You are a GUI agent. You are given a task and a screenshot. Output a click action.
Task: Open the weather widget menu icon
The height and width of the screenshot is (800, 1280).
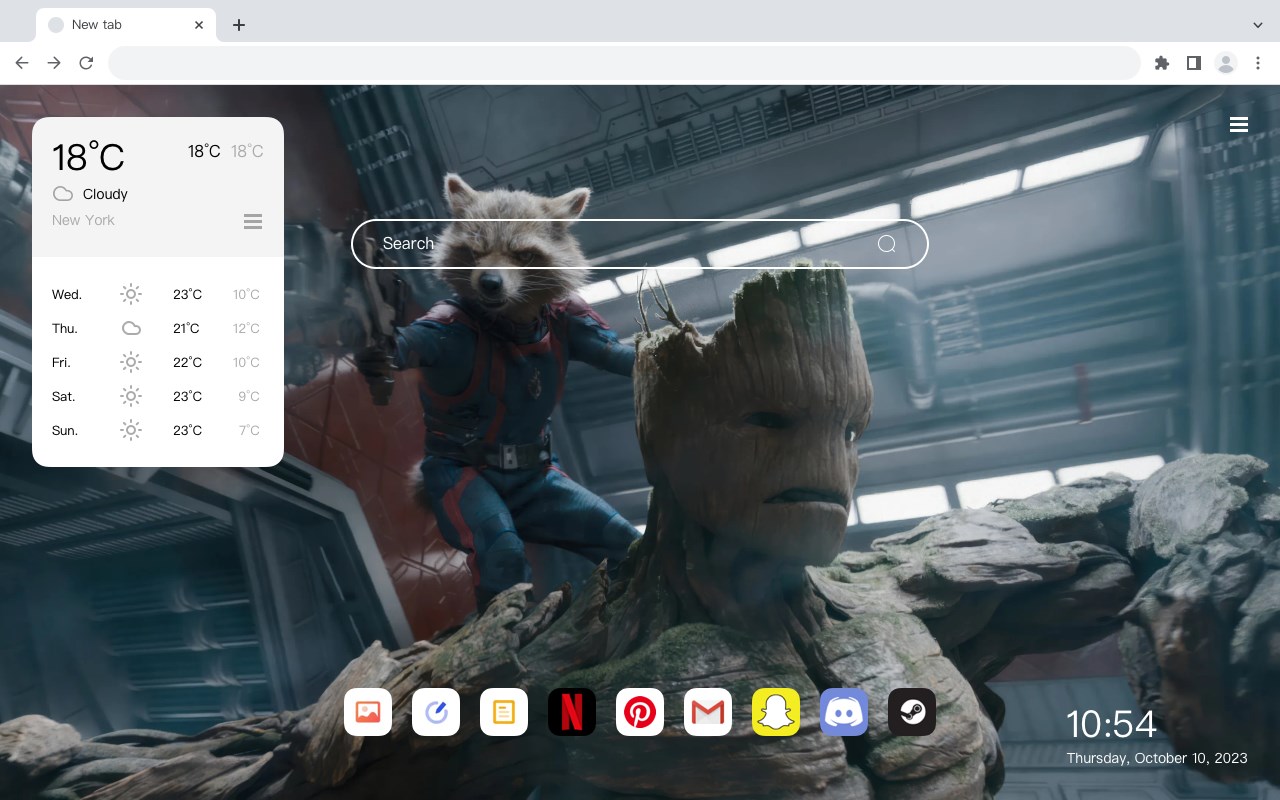[x=253, y=221]
